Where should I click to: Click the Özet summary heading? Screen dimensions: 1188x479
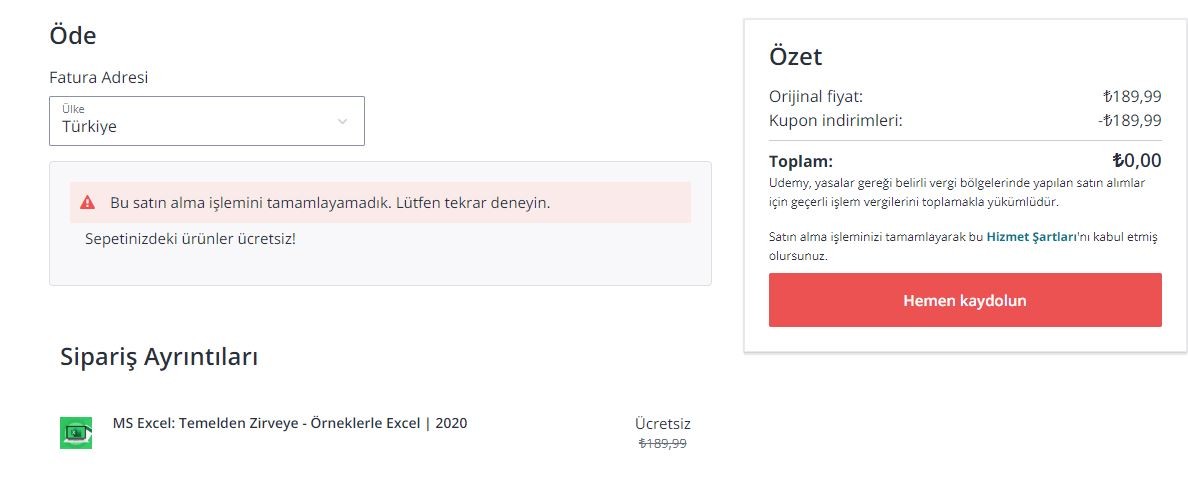click(x=796, y=57)
